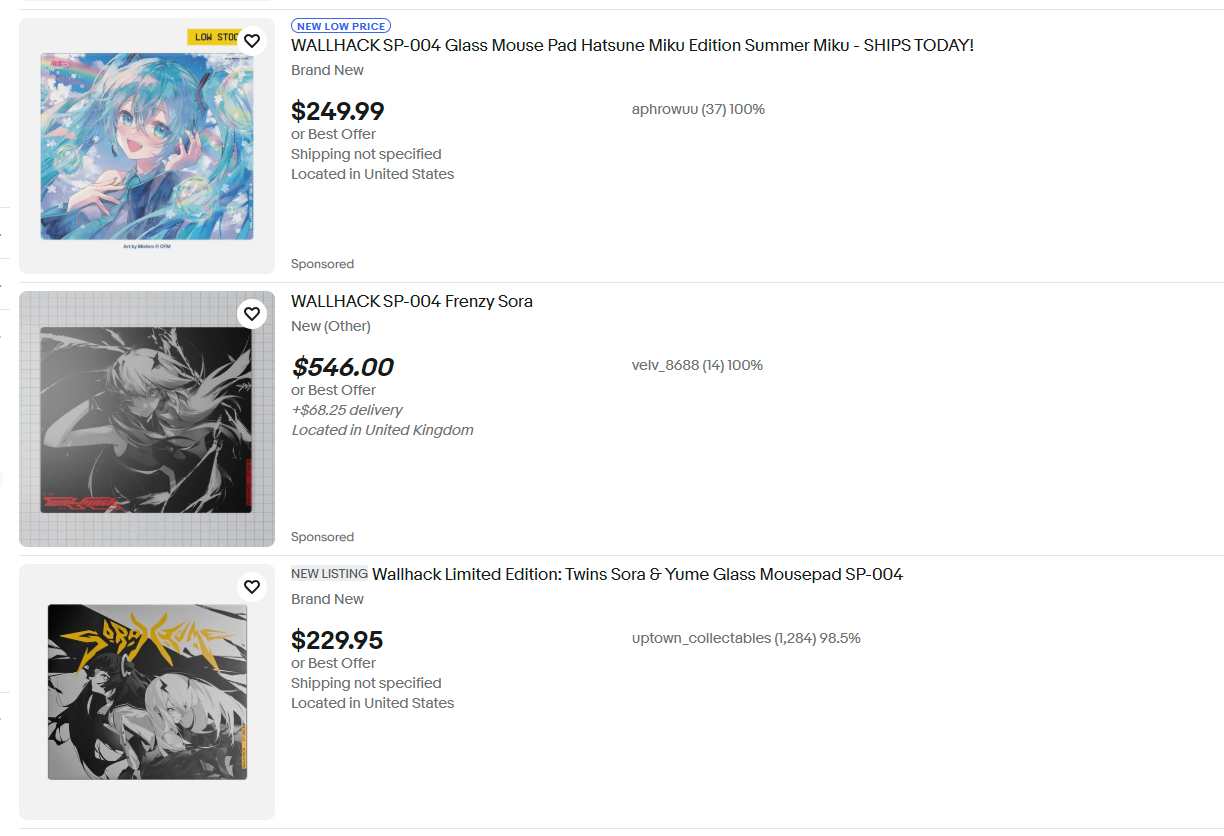Click the NEW LISTING tag on Twins mousepad
The image size is (1224, 836).
pos(329,574)
